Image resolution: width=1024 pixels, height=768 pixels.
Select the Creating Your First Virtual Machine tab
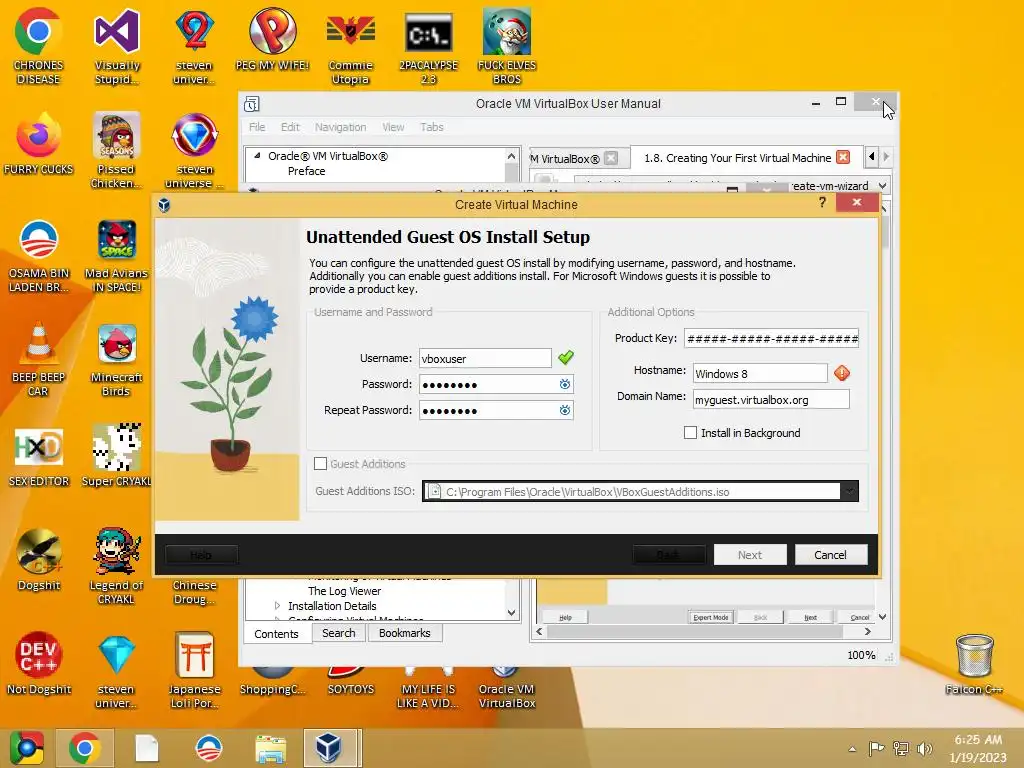(737, 157)
